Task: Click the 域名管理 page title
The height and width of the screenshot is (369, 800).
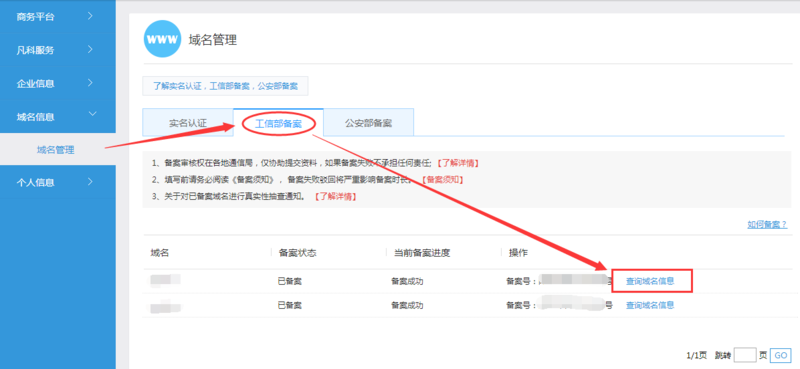Action: coord(213,39)
